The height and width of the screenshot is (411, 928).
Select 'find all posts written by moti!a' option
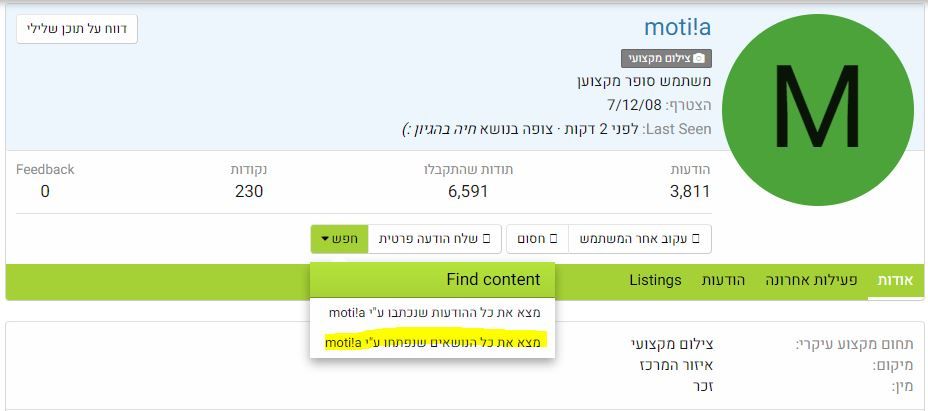pyautogui.click(x=434, y=312)
